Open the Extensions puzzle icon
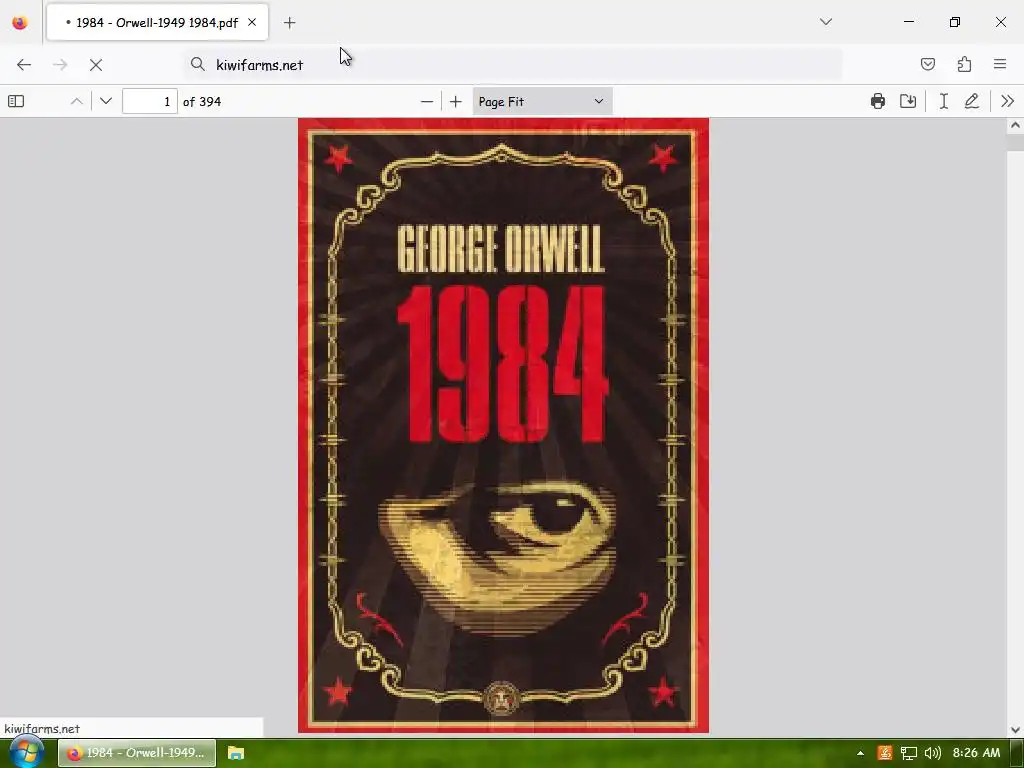Viewport: 1024px width, 768px height. [964, 64]
